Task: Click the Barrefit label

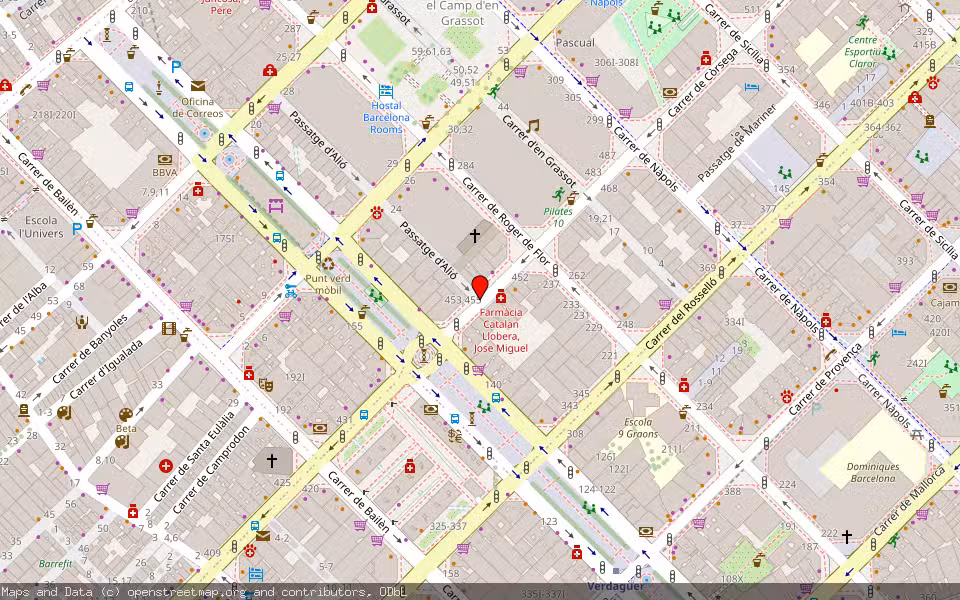Action: click(x=55, y=563)
